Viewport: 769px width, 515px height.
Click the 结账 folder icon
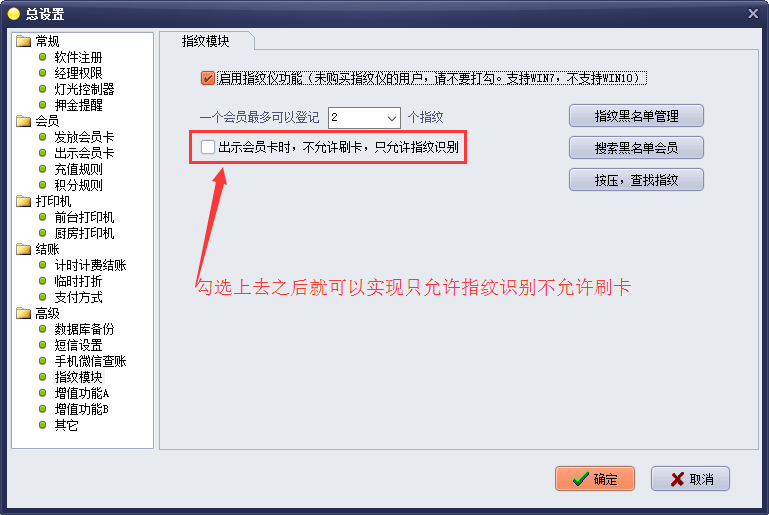click(x=23, y=249)
